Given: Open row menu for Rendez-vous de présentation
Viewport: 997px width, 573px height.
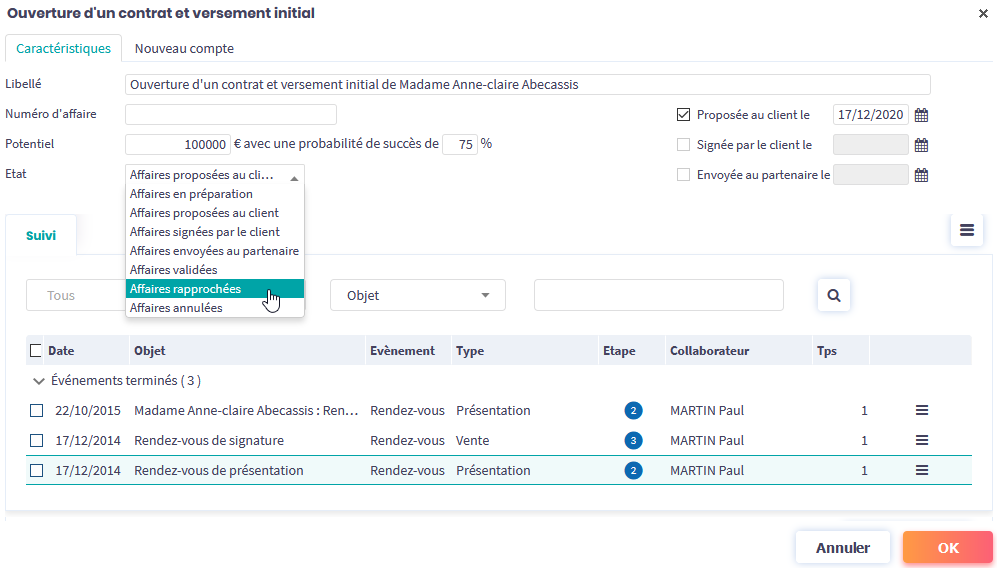Looking at the screenshot, I should [922, 470].
